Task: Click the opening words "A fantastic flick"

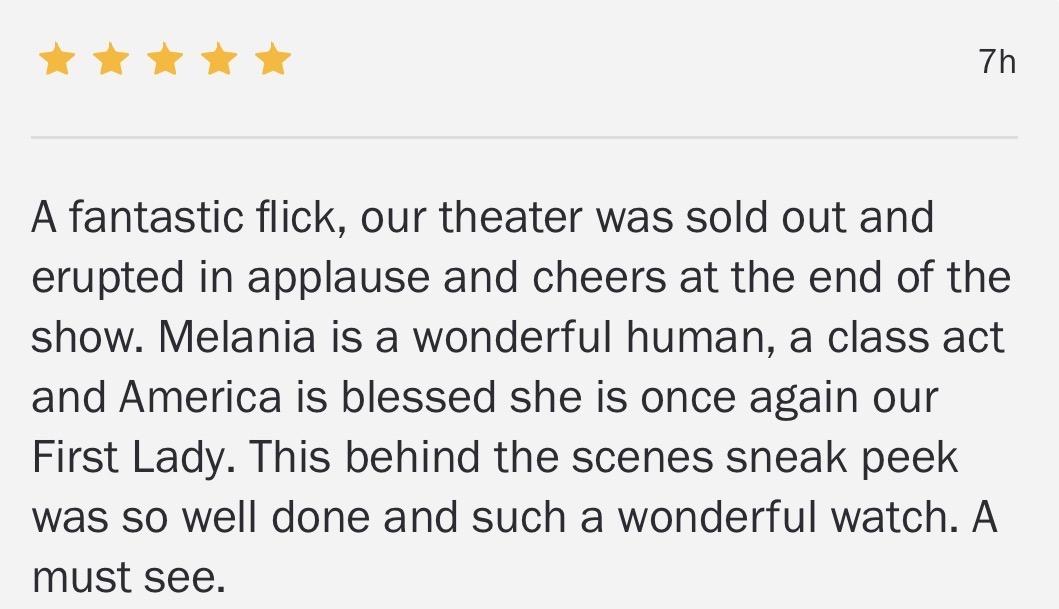Action: (x=190, y=218)
